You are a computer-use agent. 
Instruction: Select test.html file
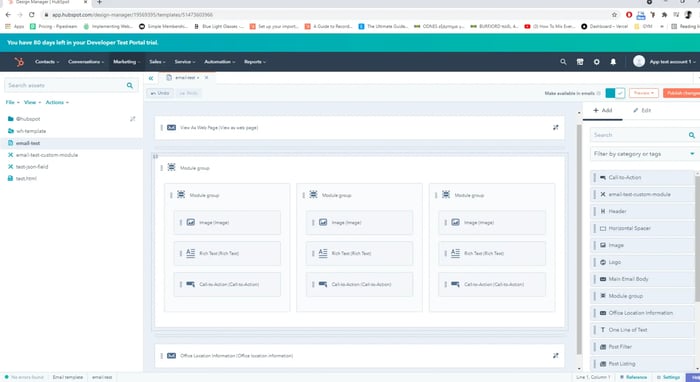tap(26, 178)
